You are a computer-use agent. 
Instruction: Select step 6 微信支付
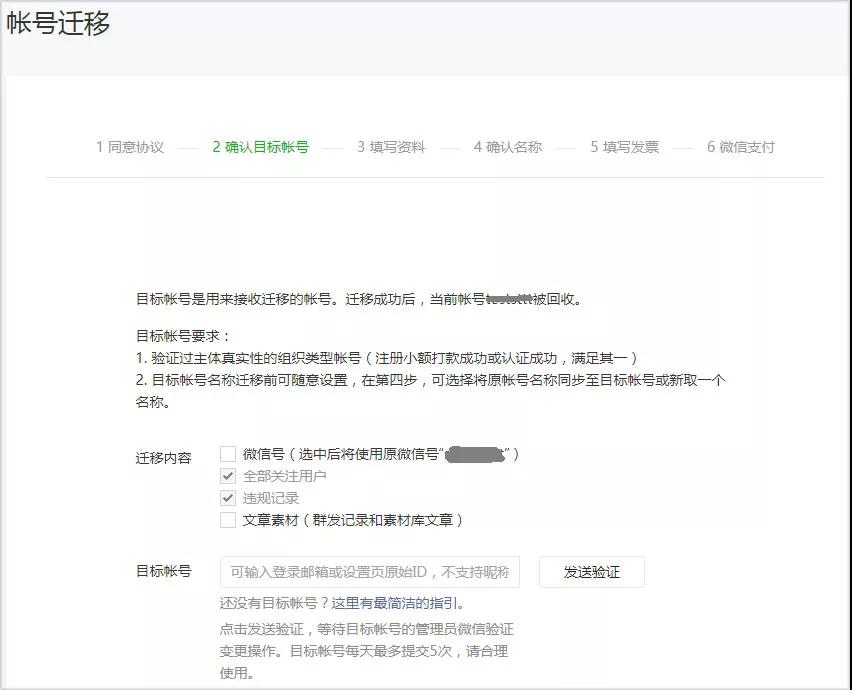741,147
